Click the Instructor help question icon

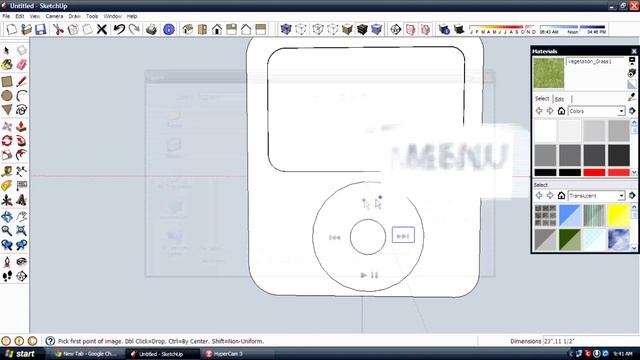50,341
